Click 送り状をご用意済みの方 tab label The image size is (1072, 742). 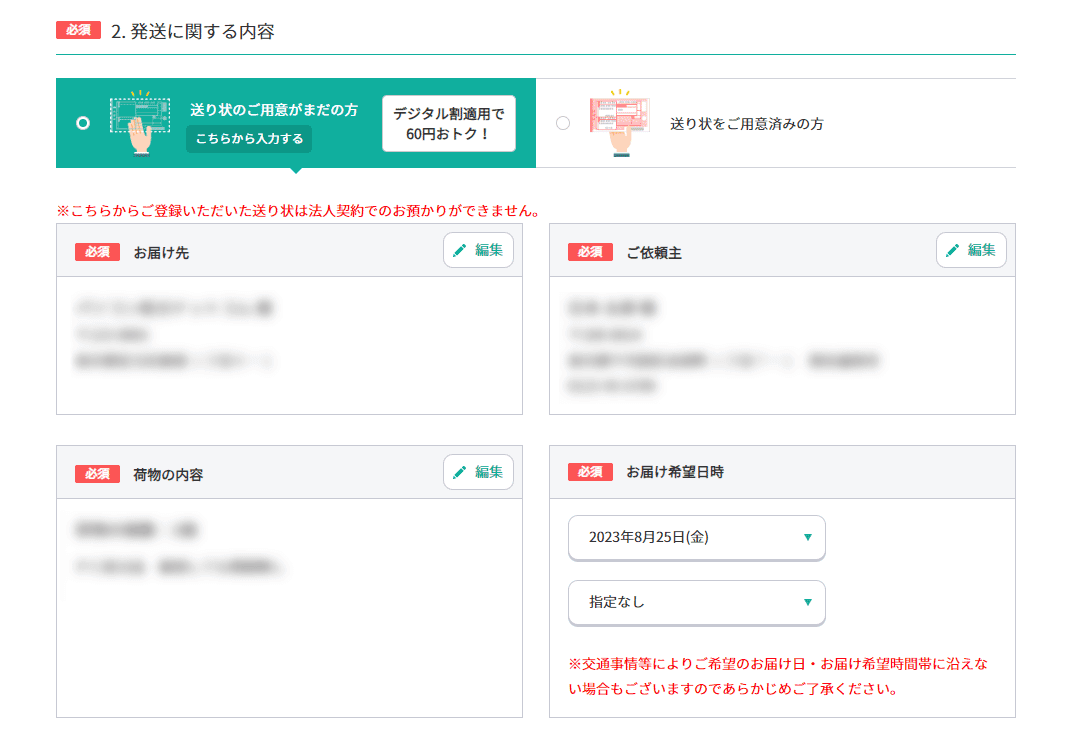click(x=747, y=124)
